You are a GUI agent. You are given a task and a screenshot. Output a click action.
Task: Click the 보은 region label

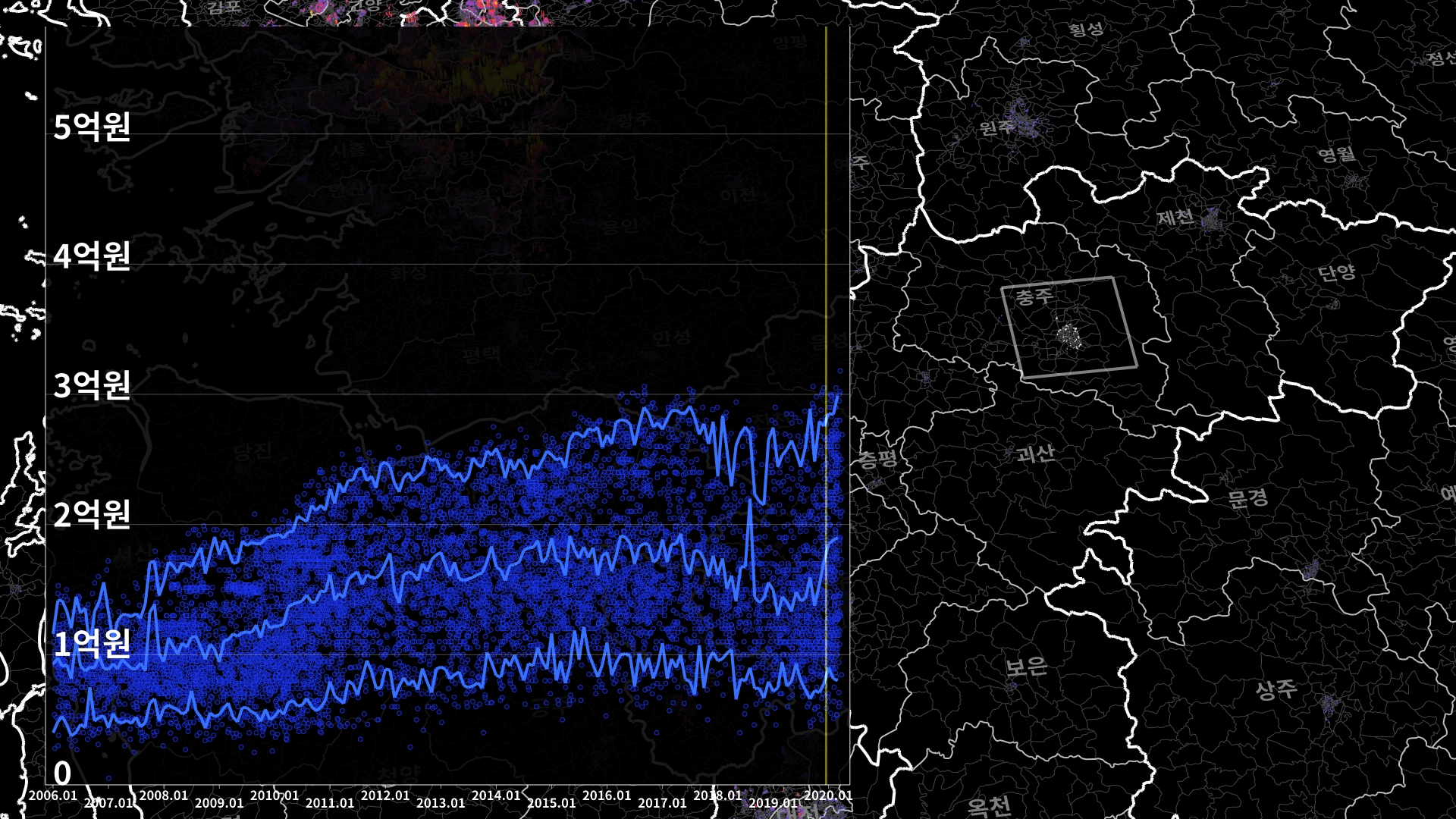1026,667
